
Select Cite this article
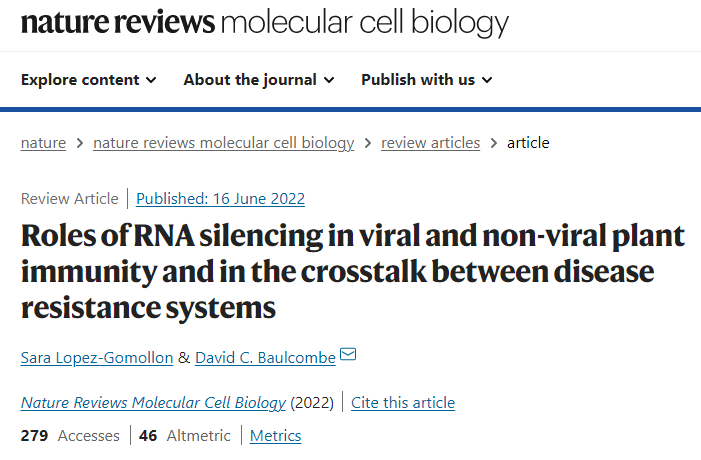(403, 403)
